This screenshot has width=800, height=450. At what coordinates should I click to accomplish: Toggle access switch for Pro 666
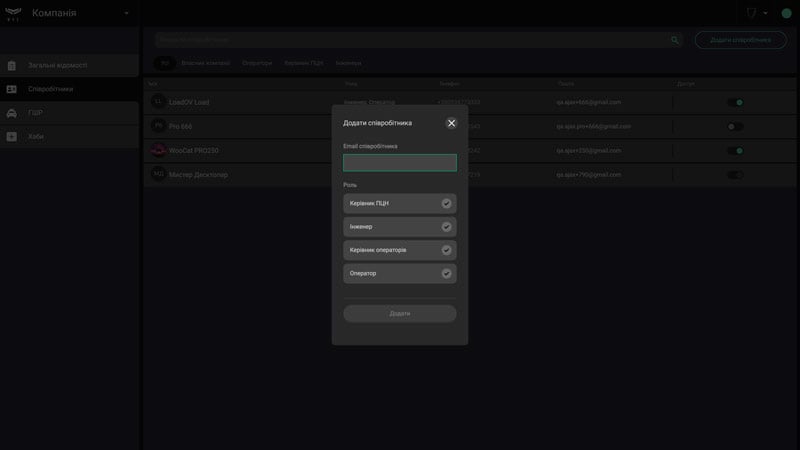[735, 127]
